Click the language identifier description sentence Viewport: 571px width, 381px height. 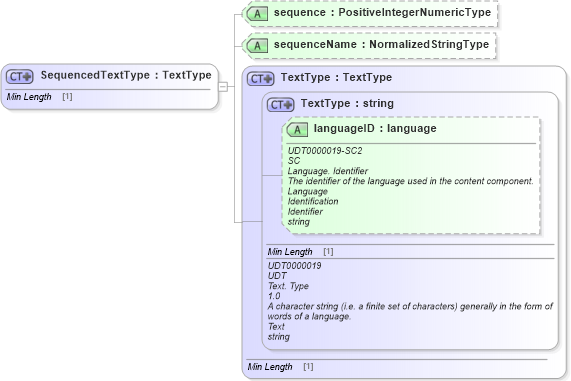[410, 181]
